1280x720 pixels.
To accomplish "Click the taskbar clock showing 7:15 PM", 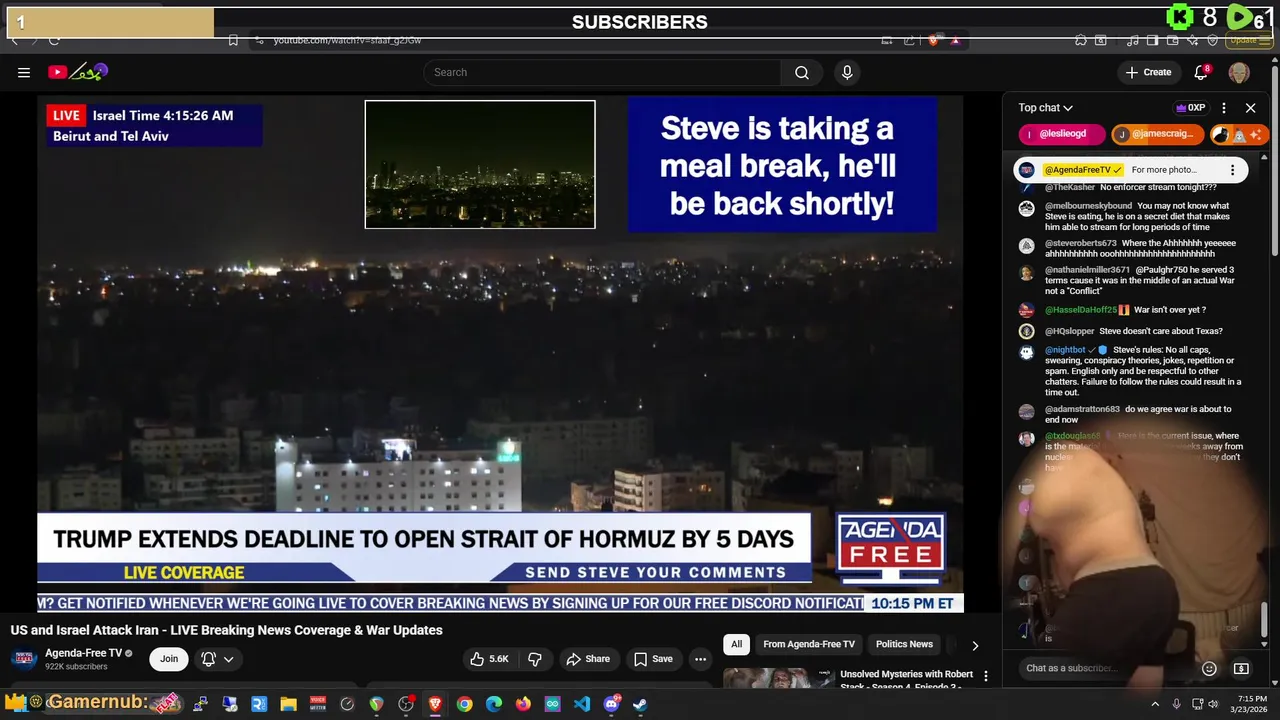I will (x=1251, y=704).
